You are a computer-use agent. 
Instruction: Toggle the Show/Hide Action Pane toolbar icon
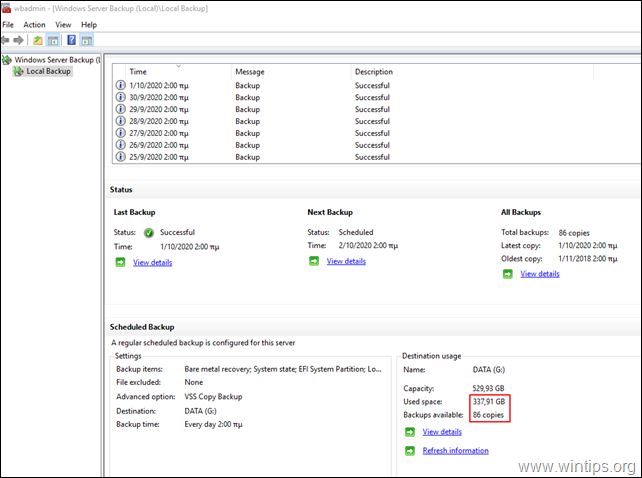click(x=87, y=40)
